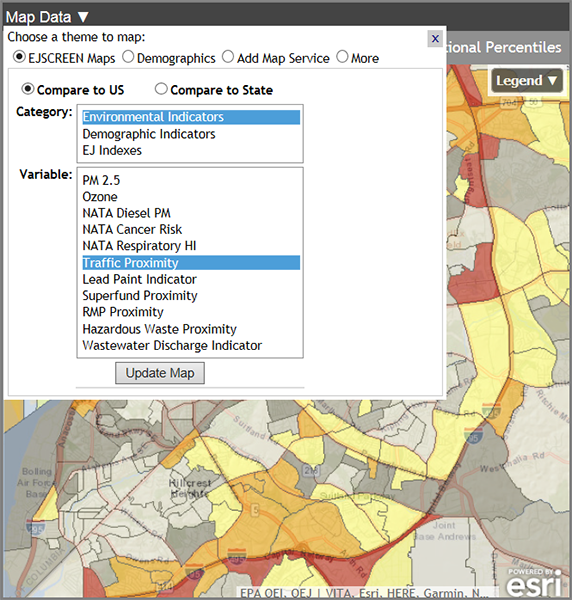Click Hillcrest Heights label on map
The width and height of the screenshot is (572, 600).
point(190,488)
